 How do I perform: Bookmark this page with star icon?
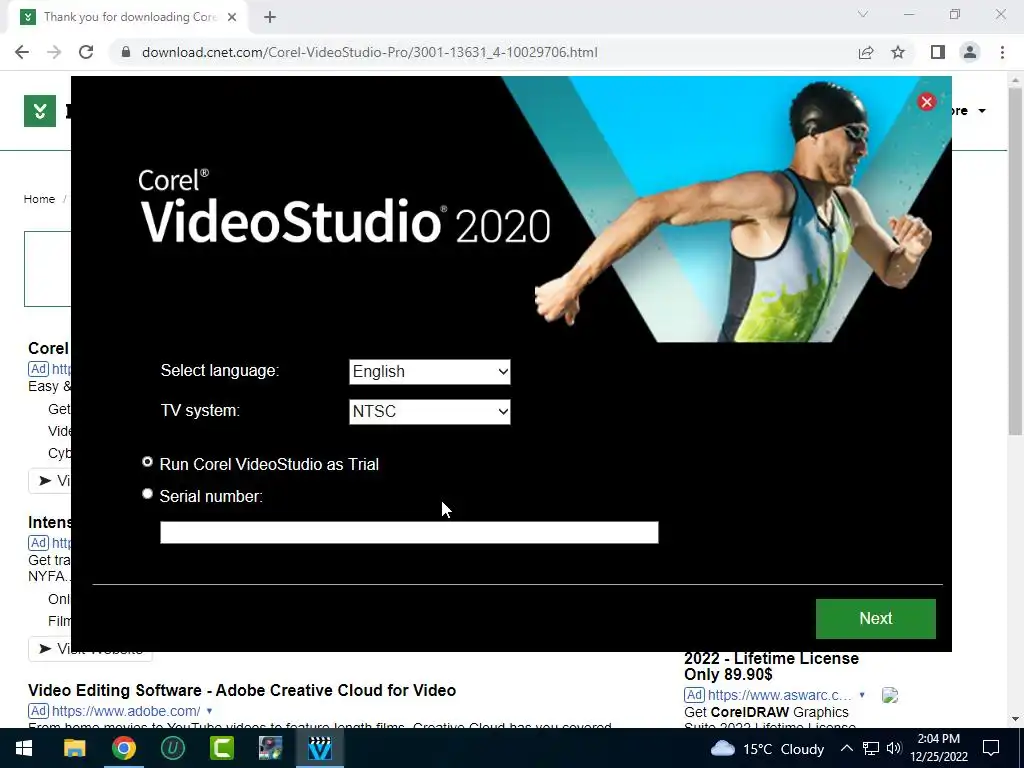(x=898, y=52)
